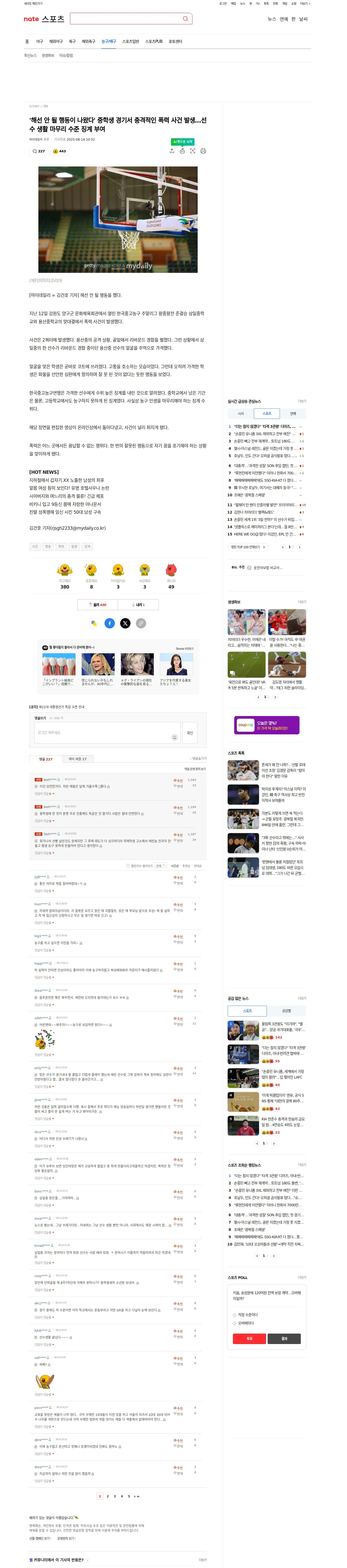347x1568 pixels.
Task: Pick the 어이없어요 emoticon reaction
Action: point(118,570)
